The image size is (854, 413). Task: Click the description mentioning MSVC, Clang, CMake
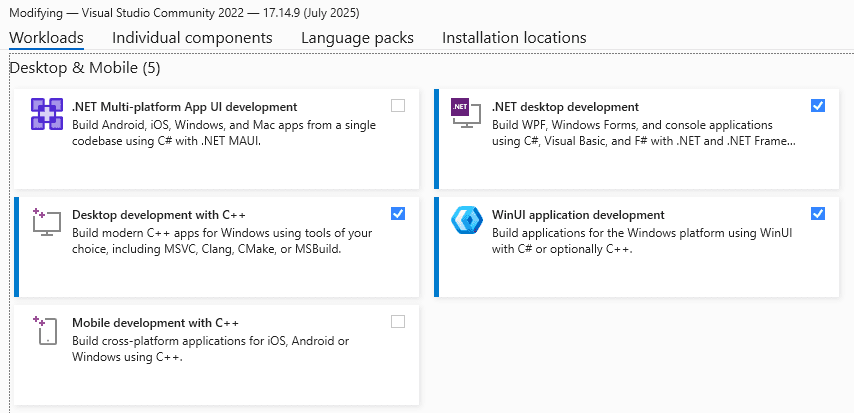[x=222, y=241]
